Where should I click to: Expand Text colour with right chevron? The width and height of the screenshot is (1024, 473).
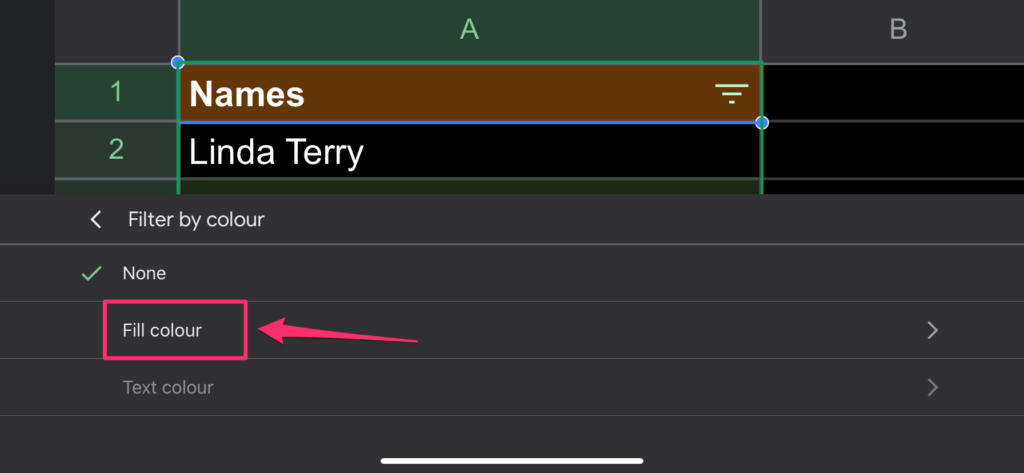click(933, 387)
